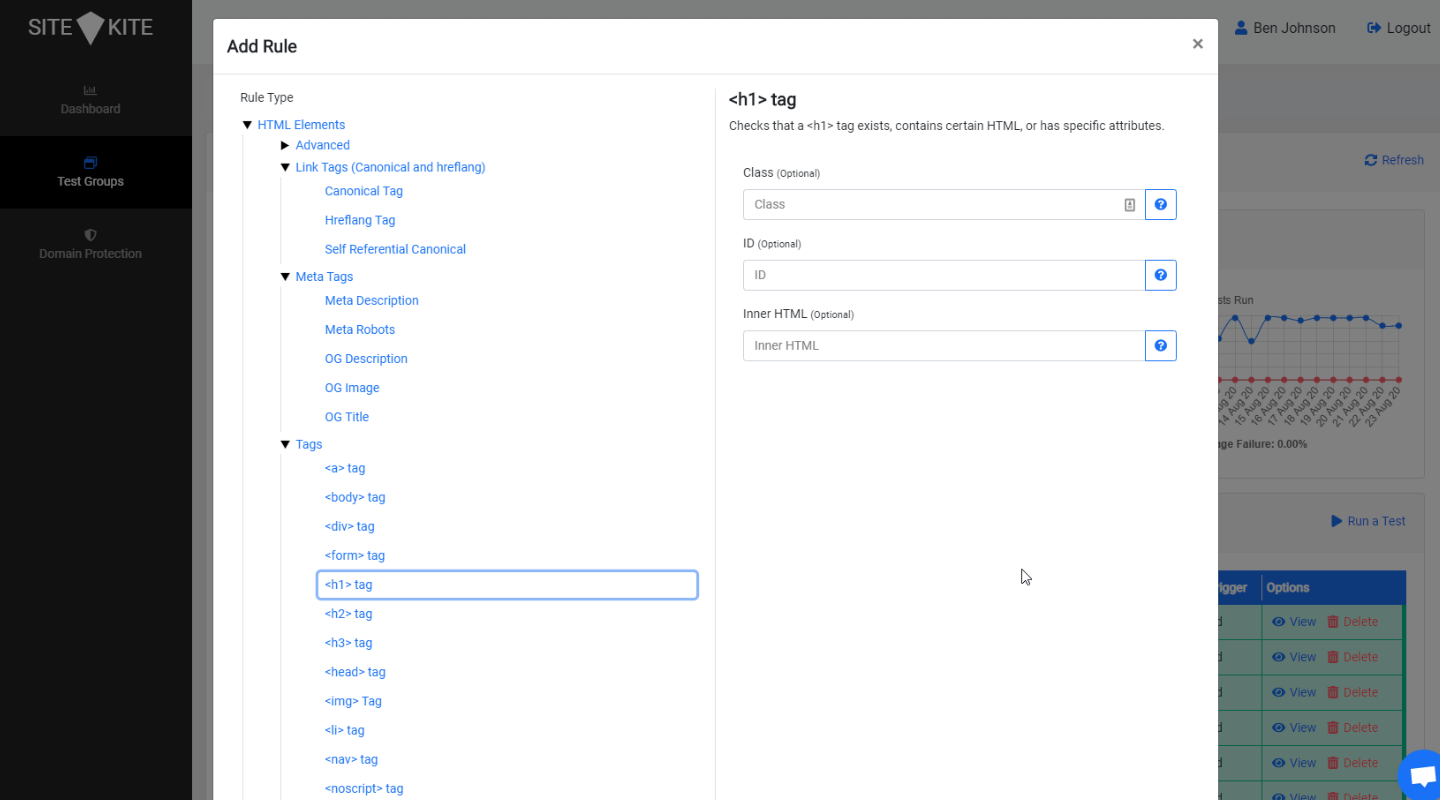Click the Domain Protection shield icon
Image resolution: width=1440 pixels, height=800 pixels.
coord(90,235)
